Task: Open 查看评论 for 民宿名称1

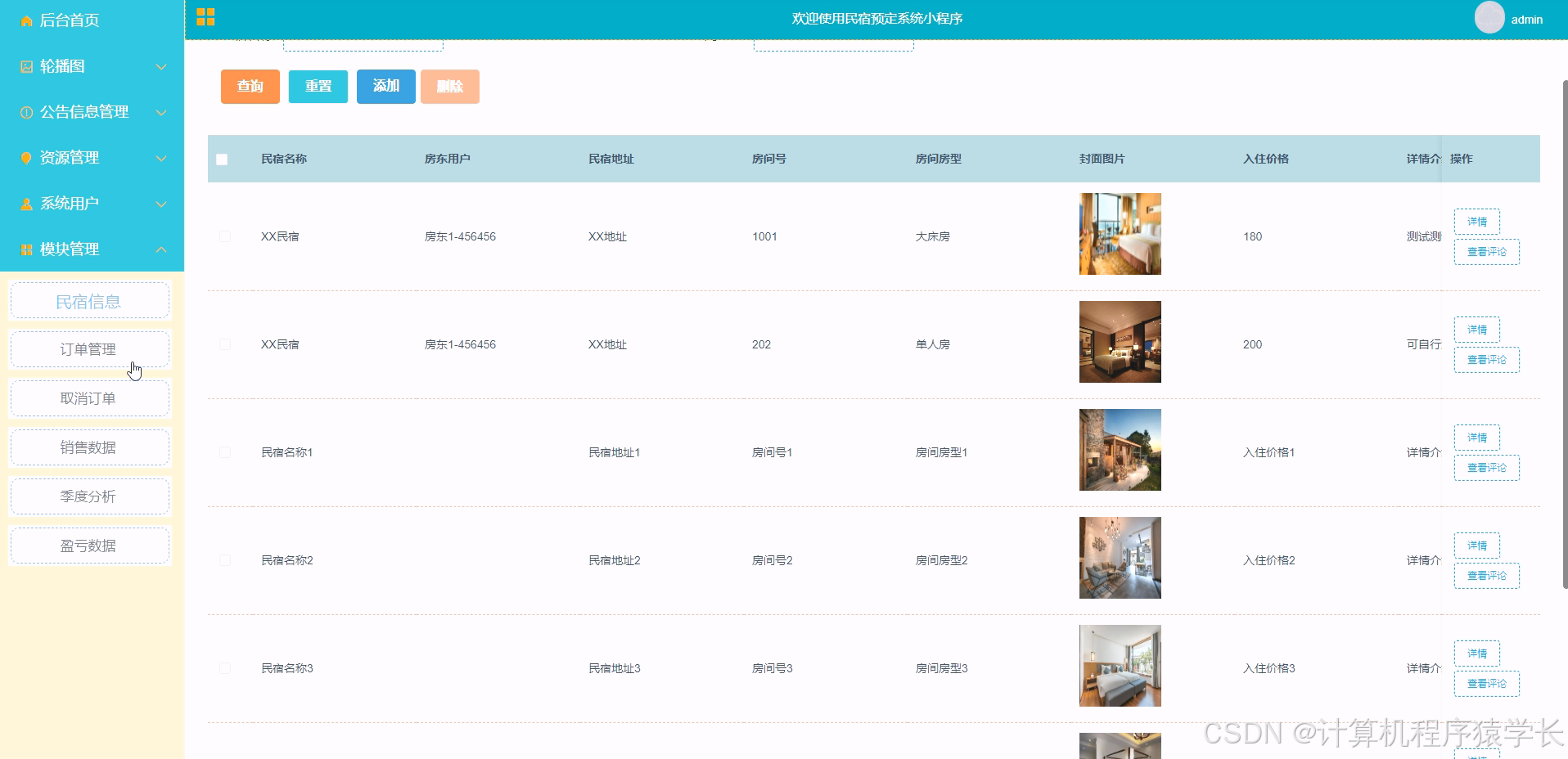Action: (1487, 468)
